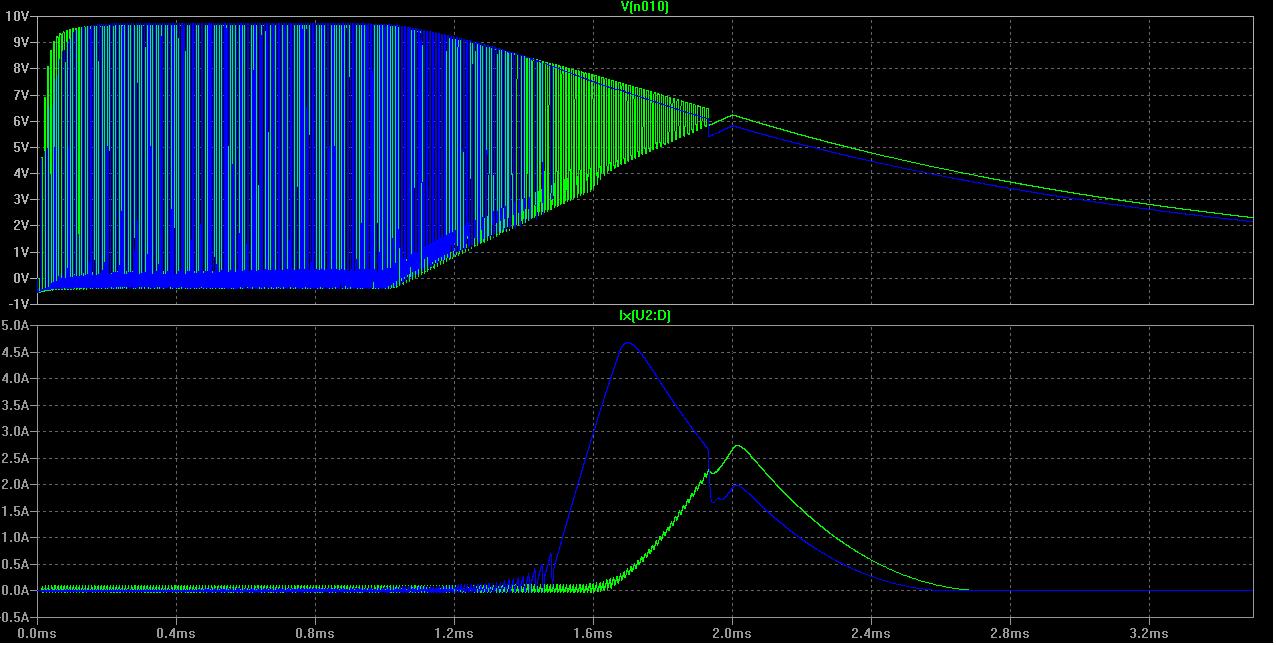Click the green voltage peak at 2.0ms

tap(733, 116)
